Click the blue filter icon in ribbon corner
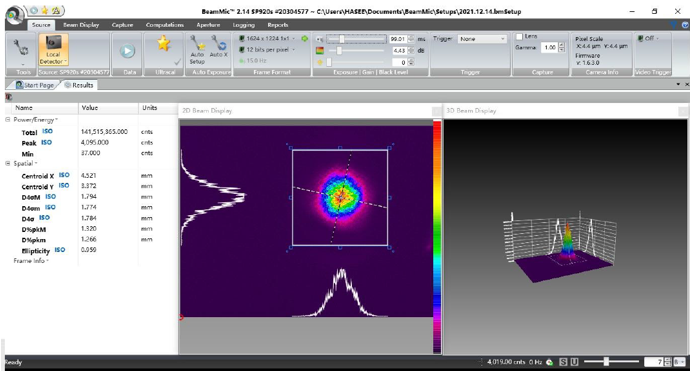Viewport: 692px width, 371px height. (x=673, y=25)
